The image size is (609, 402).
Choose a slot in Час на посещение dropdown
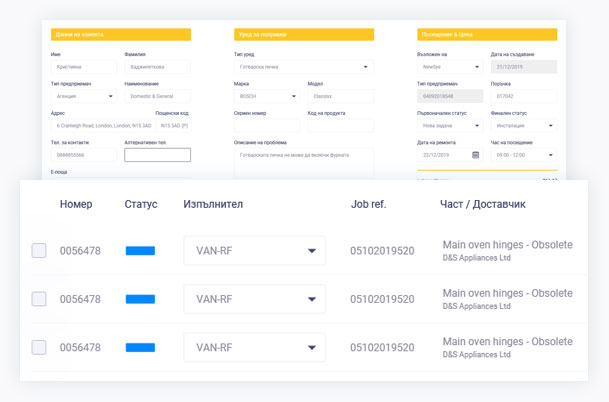click(524, 155)
